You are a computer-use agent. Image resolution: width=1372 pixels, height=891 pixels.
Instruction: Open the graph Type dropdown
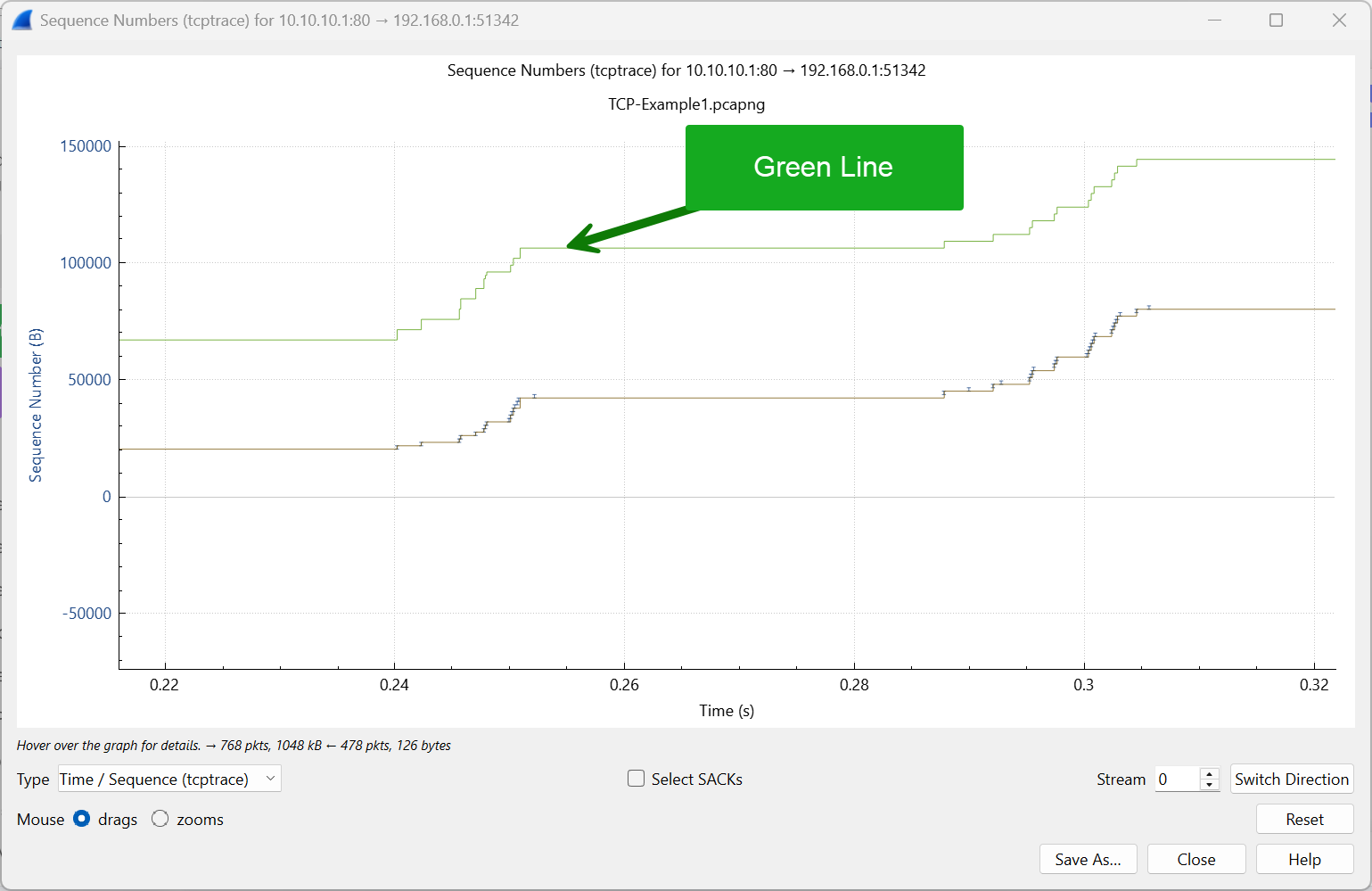coord(168,779)
